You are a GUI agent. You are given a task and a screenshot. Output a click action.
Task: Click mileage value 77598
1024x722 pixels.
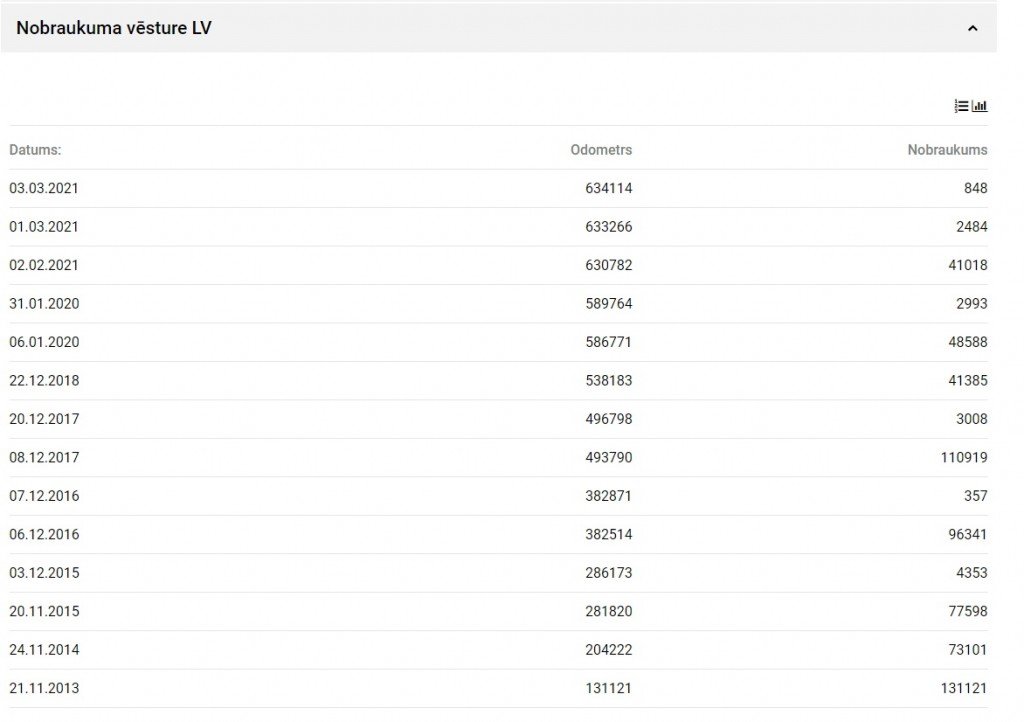point(968,611)
